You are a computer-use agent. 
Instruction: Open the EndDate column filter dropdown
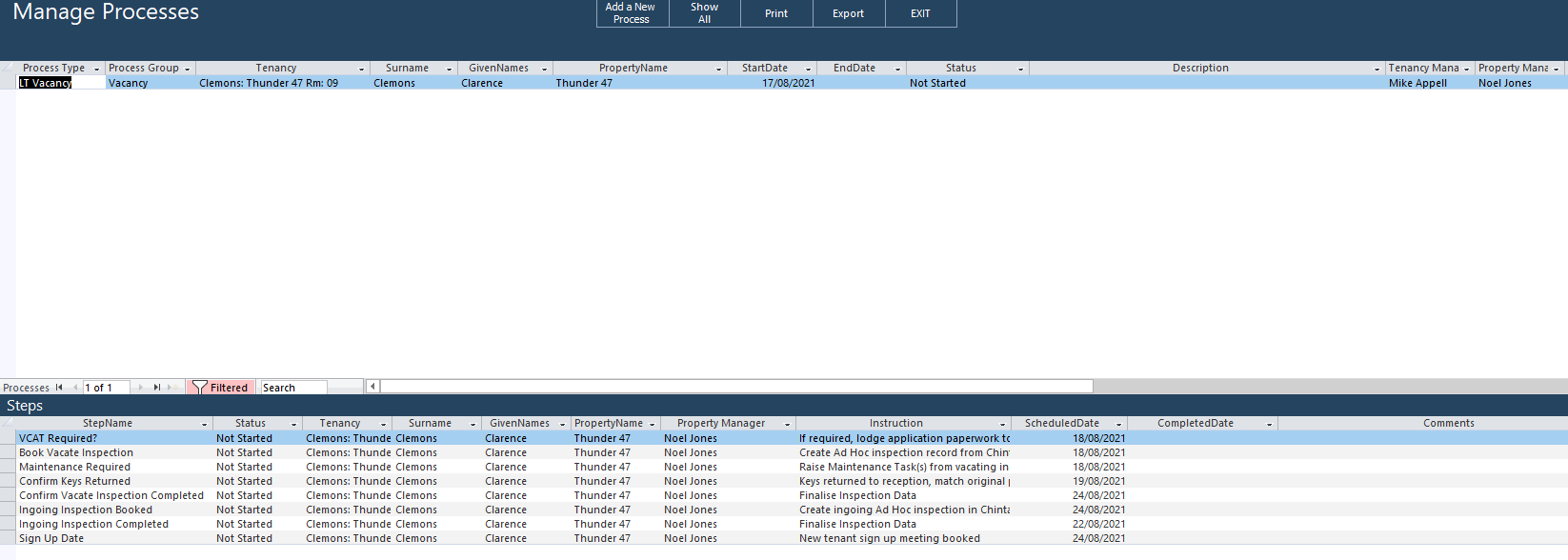point(897,69)
